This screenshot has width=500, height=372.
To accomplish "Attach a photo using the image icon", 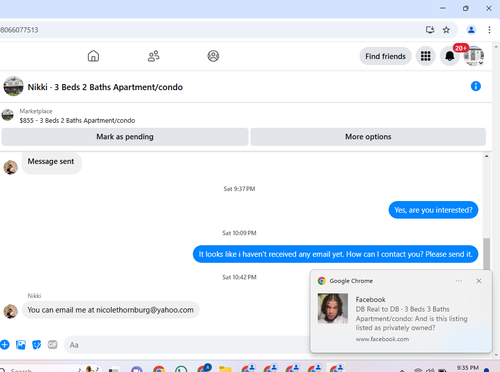I will 21,344.
